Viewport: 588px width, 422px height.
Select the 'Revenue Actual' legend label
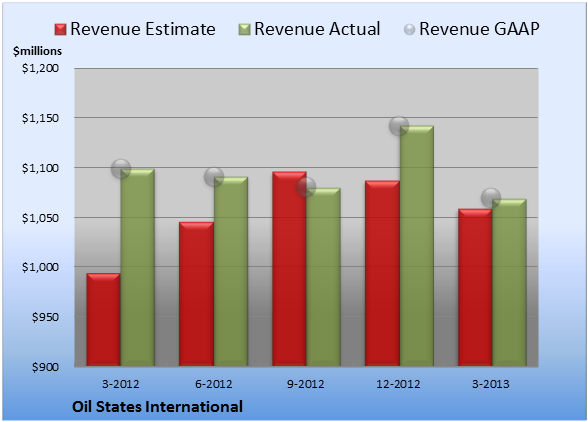[317, 29]
